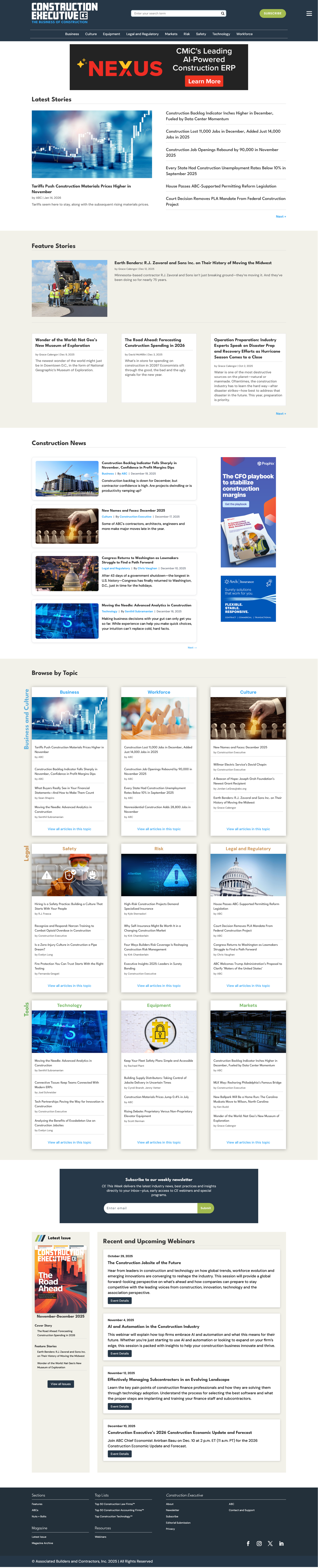
Task: Click the Instagram icon in the footer
Action: (260, 1544)
